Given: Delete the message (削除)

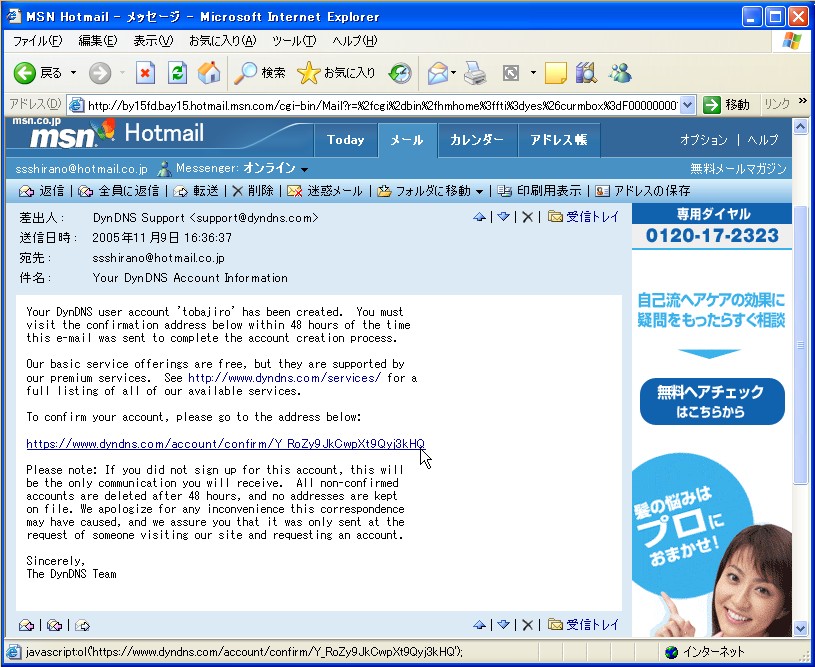Looking at the screenshot, I should click(253, 191).
